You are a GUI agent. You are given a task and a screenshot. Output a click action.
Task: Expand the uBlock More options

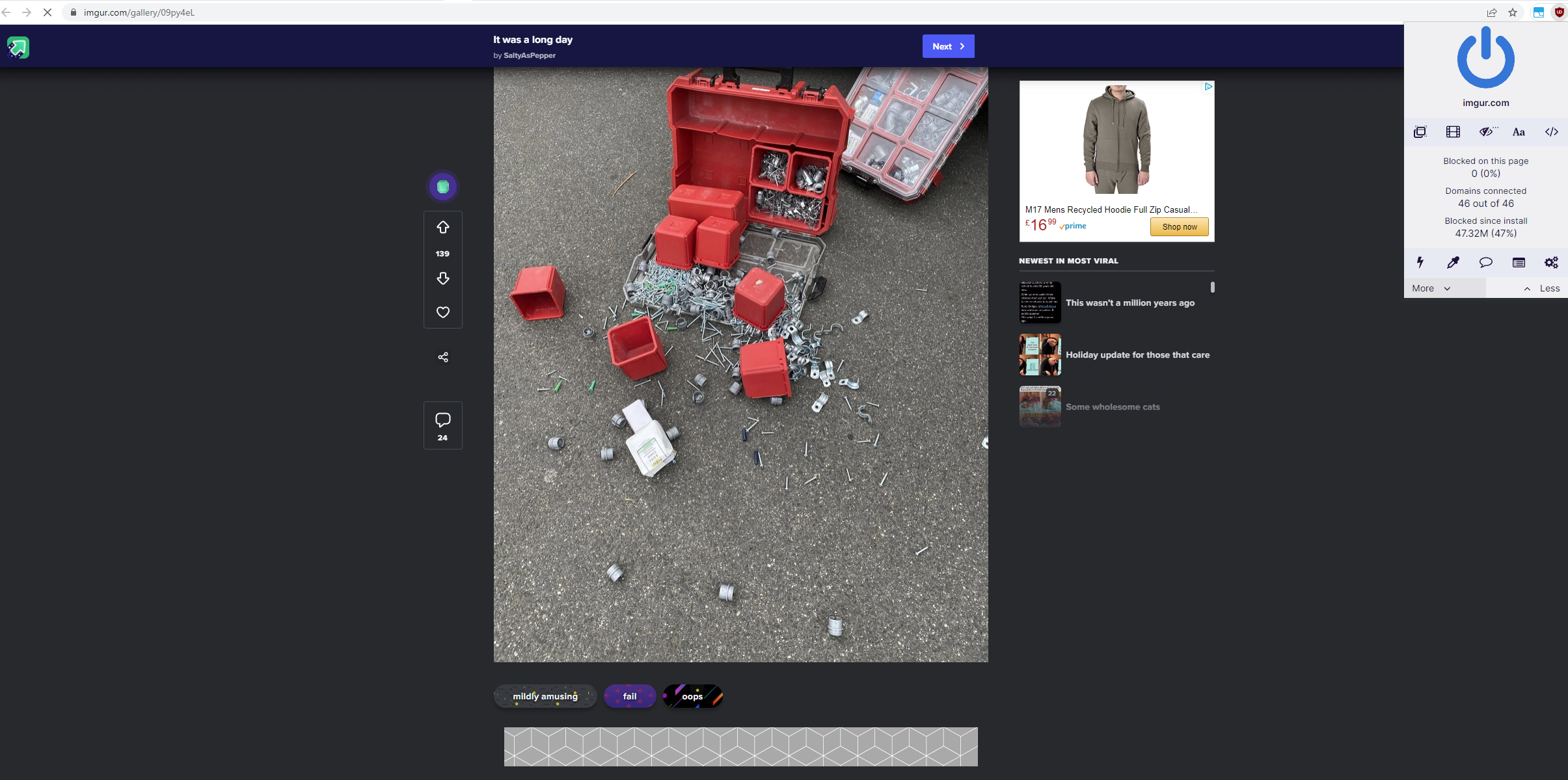point(1429,288)
